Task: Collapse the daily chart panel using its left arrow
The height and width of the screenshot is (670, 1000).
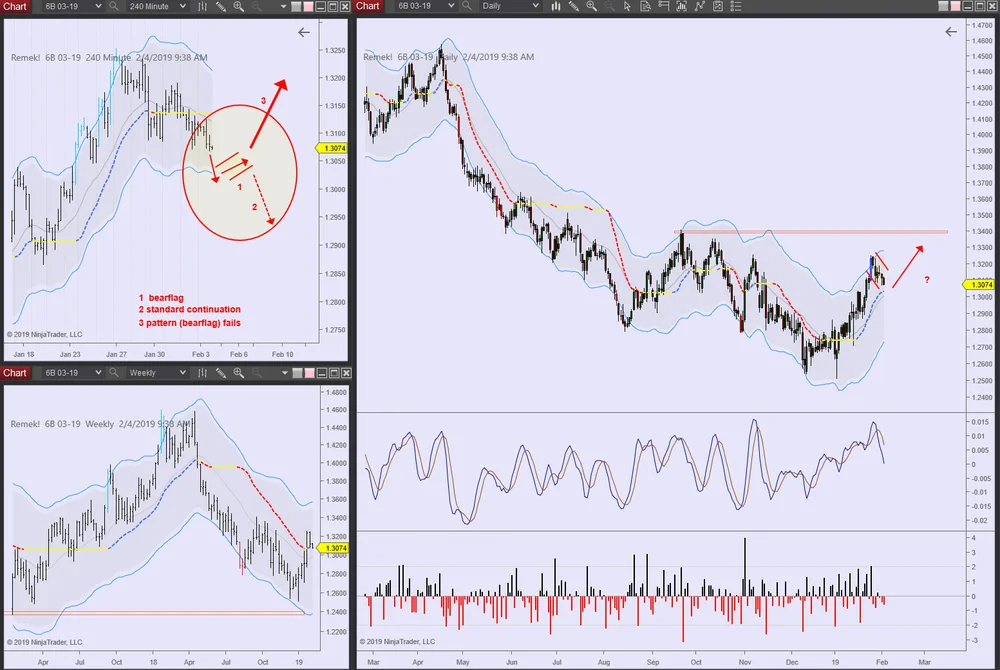Action: click(x=951, y=31)
